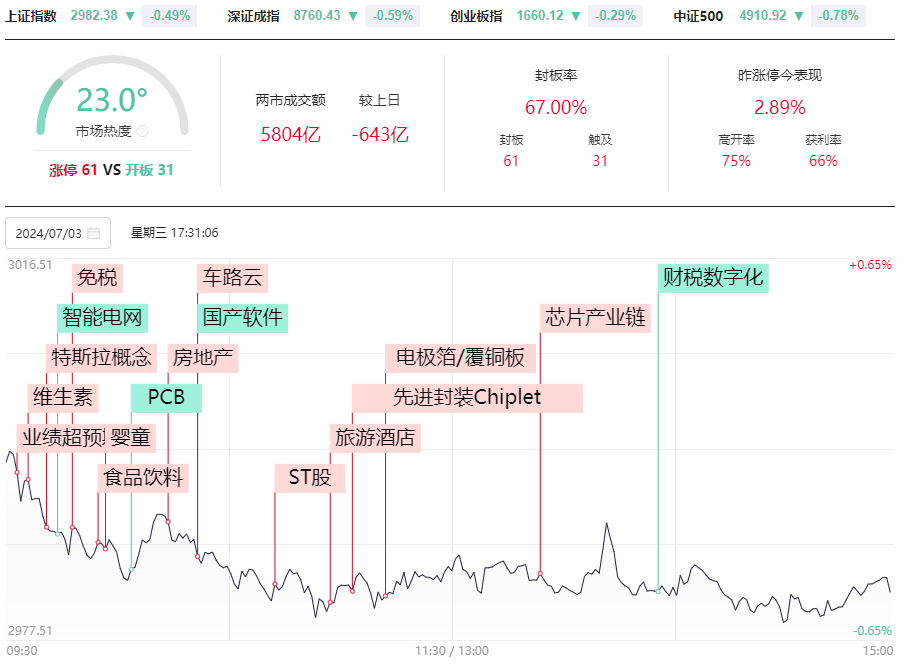The width and height of the screenshot is (904, 669).
Task: Click the down arrow beside 深证成指 8760.43
Action: [353, 16]
